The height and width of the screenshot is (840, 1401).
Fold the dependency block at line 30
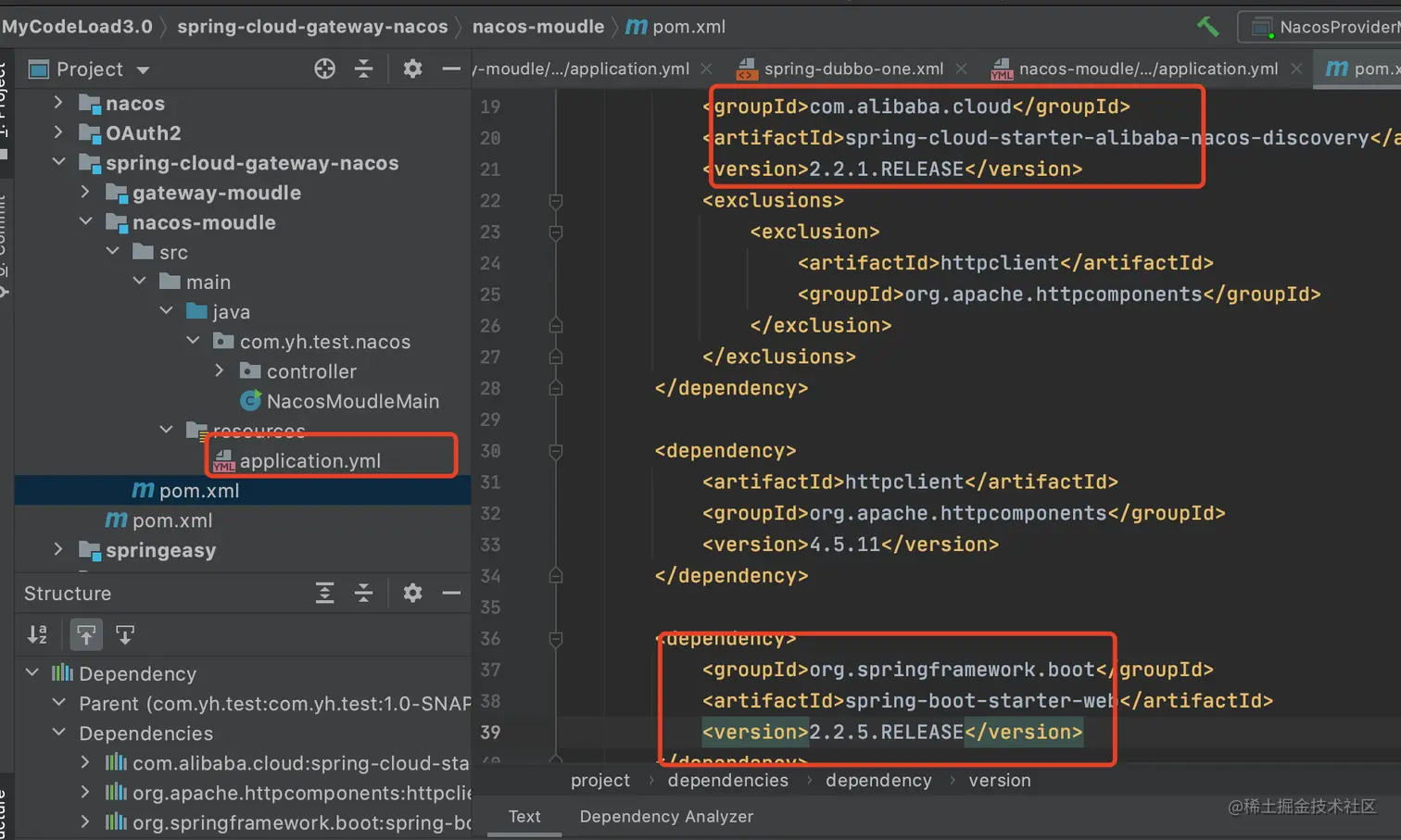[556, 451]
